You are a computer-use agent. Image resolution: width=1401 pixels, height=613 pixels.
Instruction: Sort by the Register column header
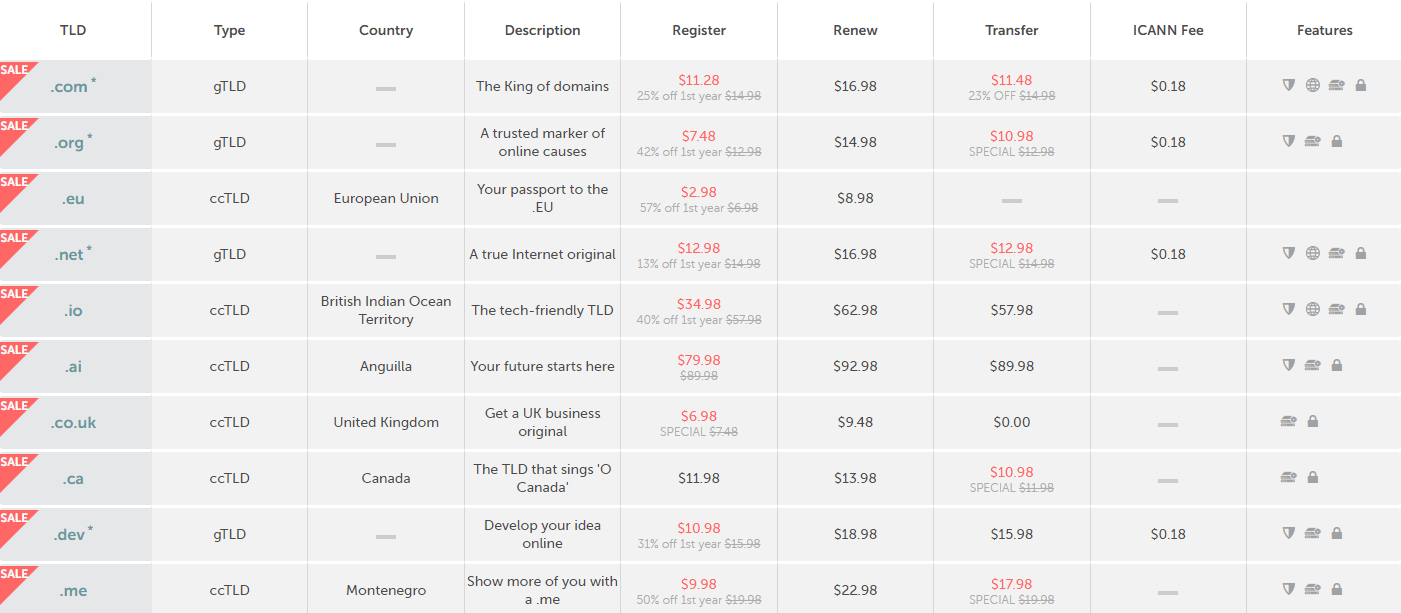click(x=698, y=30)
